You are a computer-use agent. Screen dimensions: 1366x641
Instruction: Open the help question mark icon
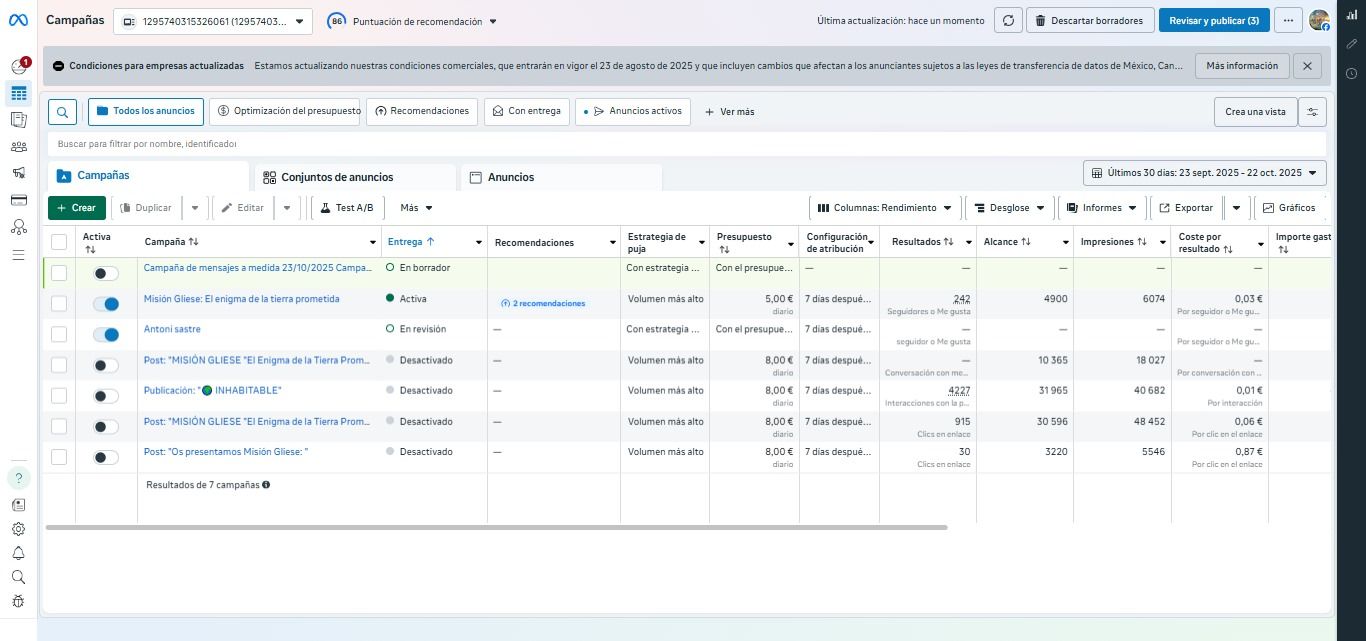tap(18, 478)
